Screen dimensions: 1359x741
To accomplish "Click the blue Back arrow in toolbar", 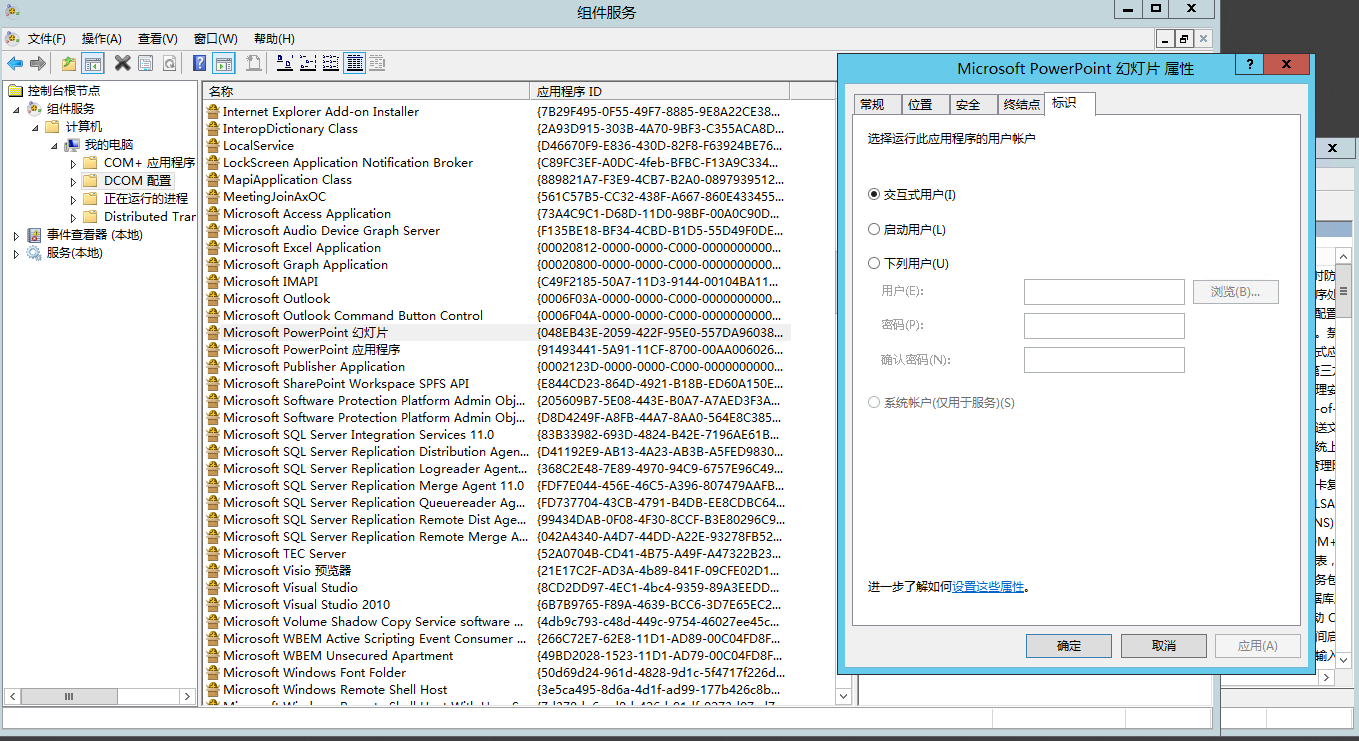I will pos(15,64).
